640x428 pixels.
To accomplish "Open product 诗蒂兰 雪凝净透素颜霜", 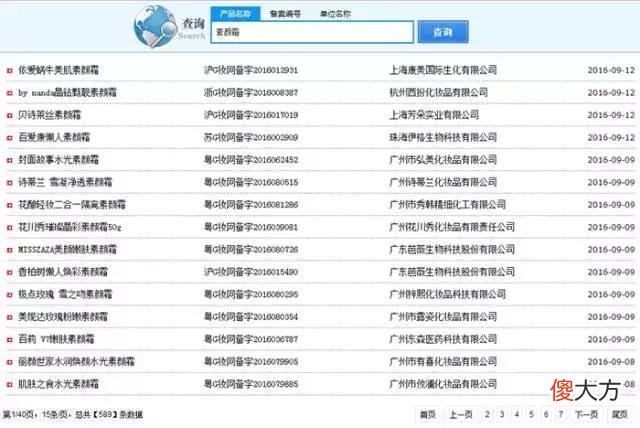I will tap(65, 182).
